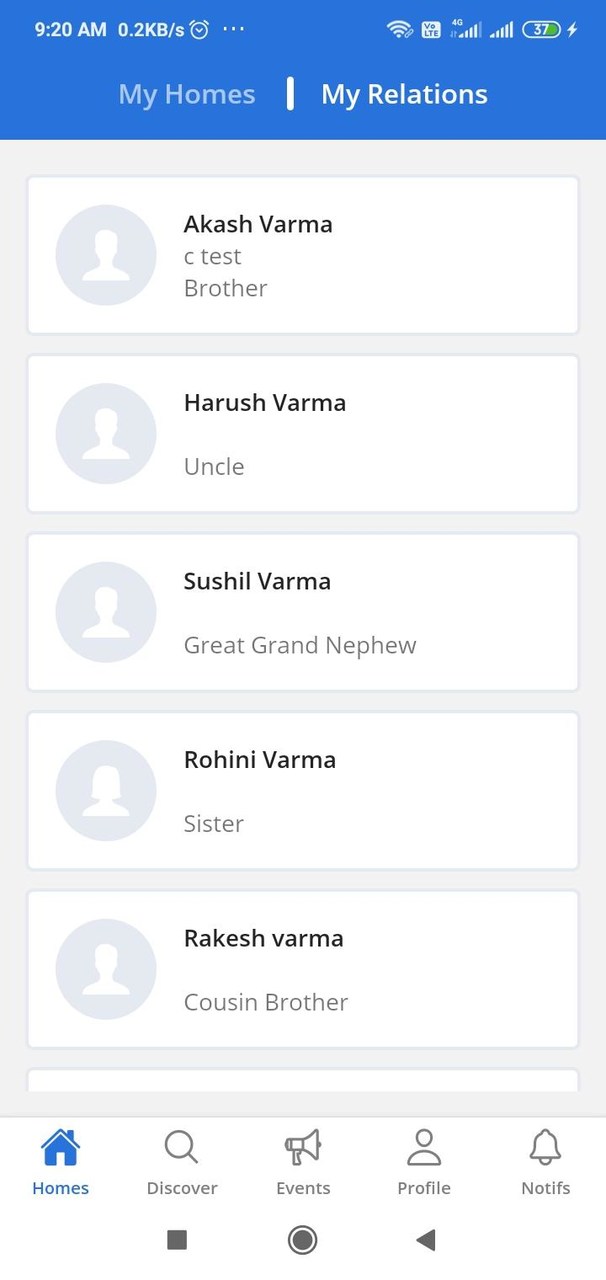
Task: Open the Akash Varma name link
Action: (258, 224)
